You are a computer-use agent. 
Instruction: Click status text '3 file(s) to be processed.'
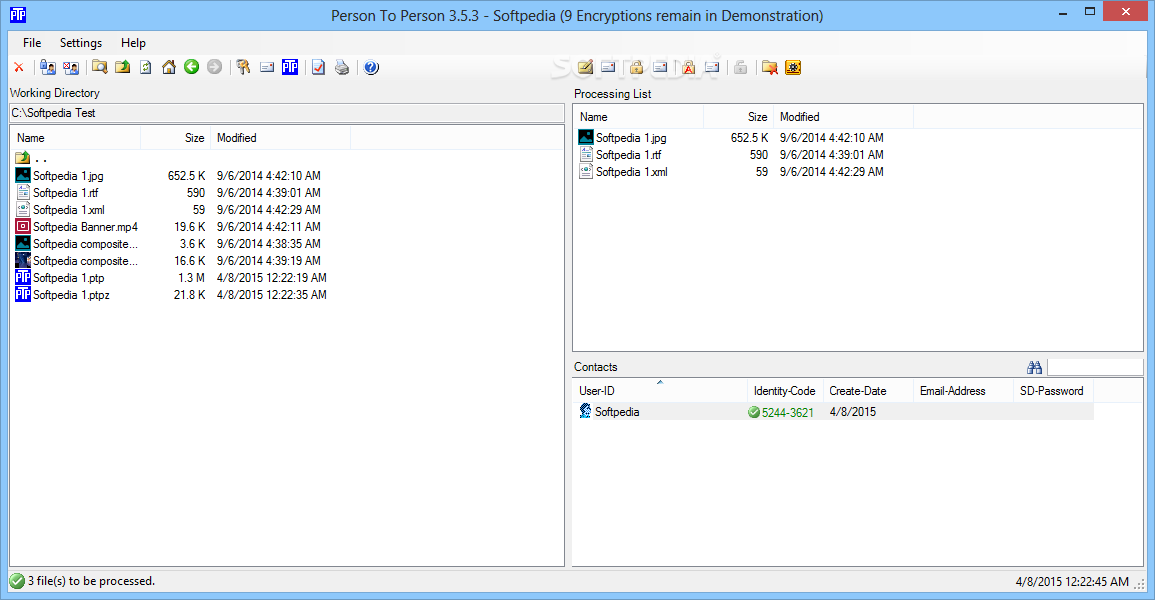point(91,581)
